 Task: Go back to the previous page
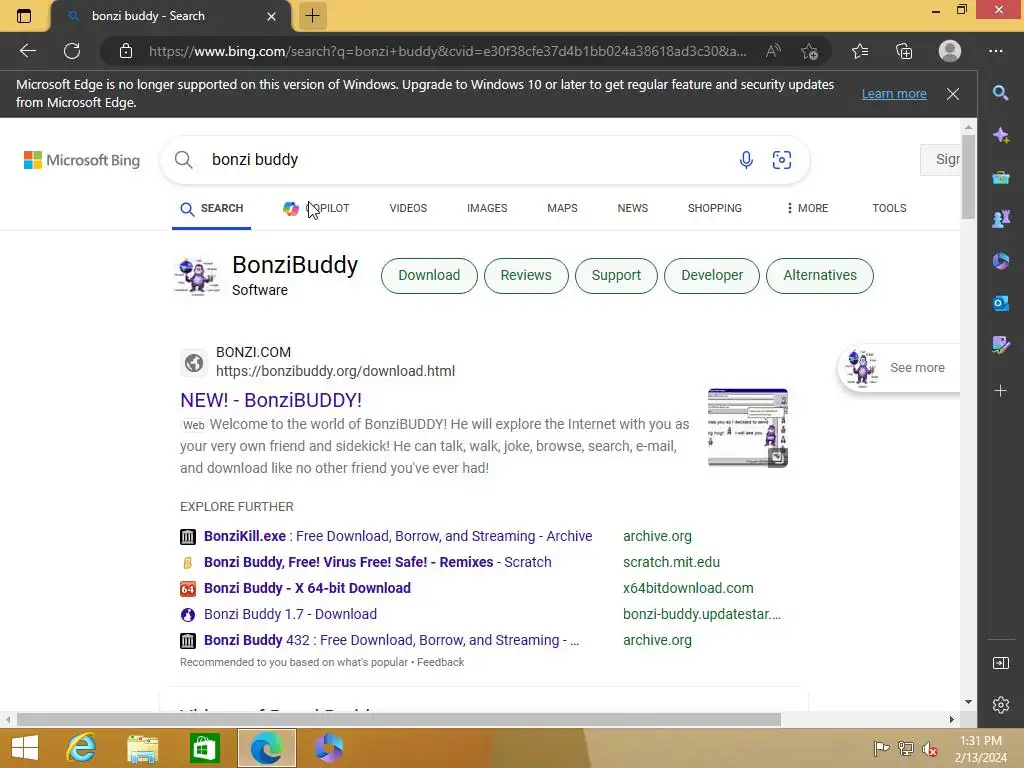coord(27,51)
